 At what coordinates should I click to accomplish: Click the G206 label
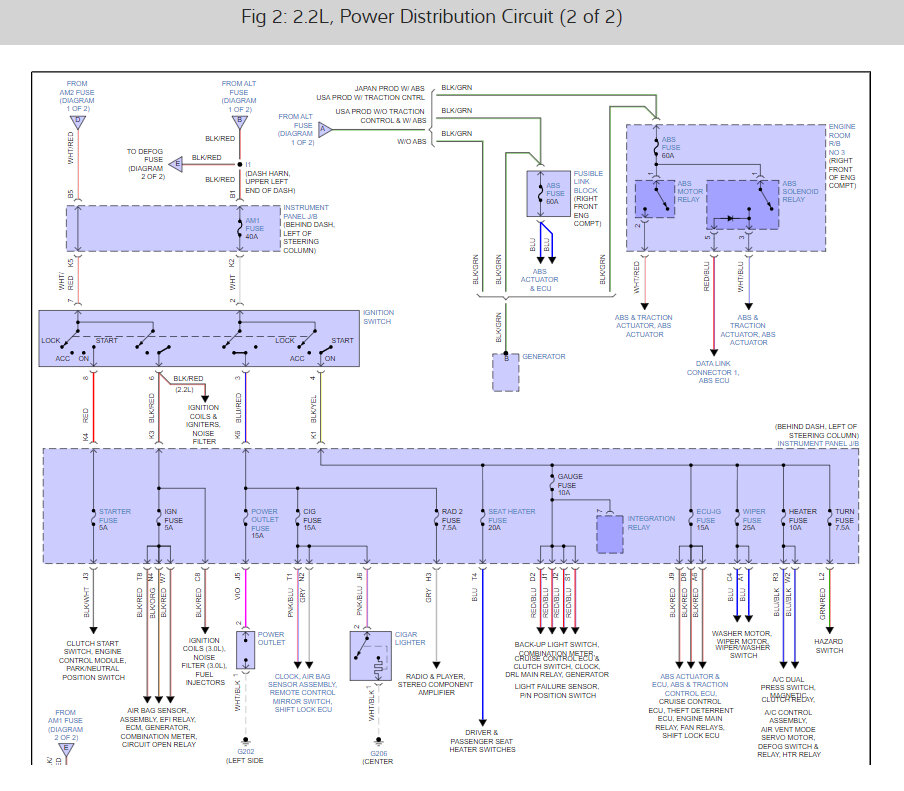click(x=379, y=754)
